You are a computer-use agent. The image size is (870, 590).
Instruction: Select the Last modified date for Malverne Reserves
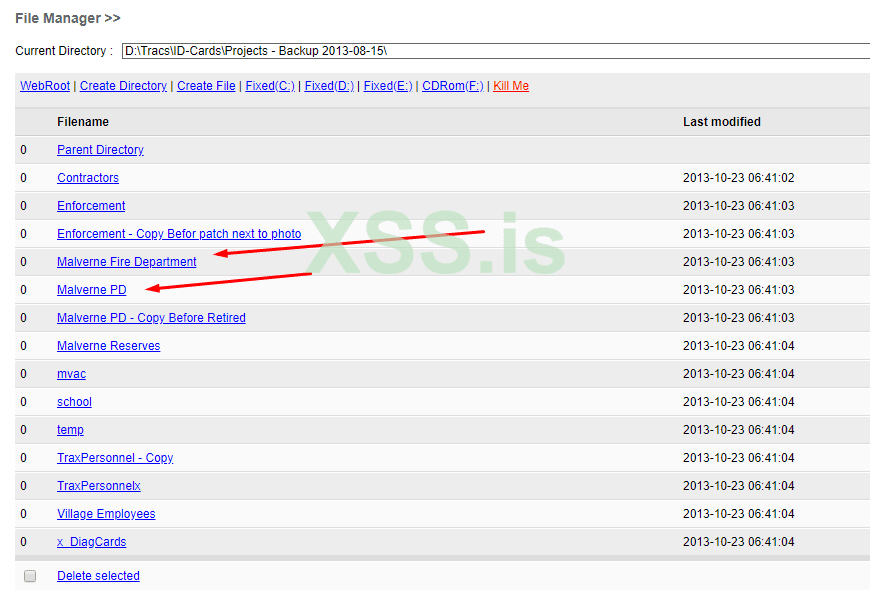739,346
